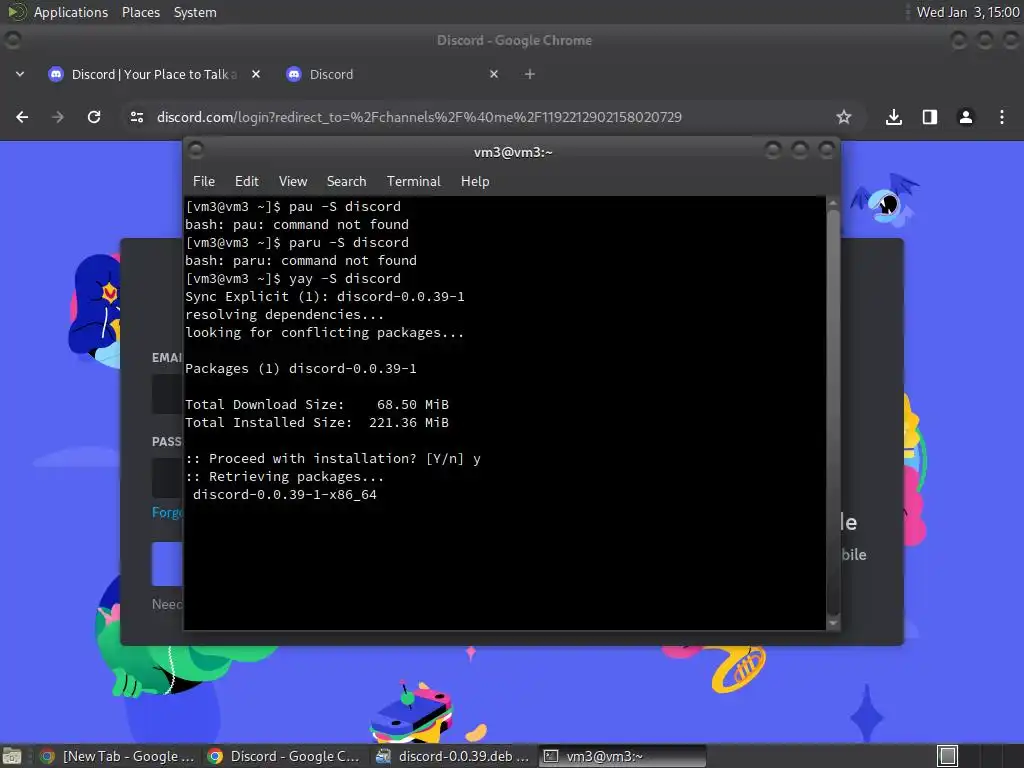
Task: Click Chrome window menu button at top-left
Action: point(12,40)
